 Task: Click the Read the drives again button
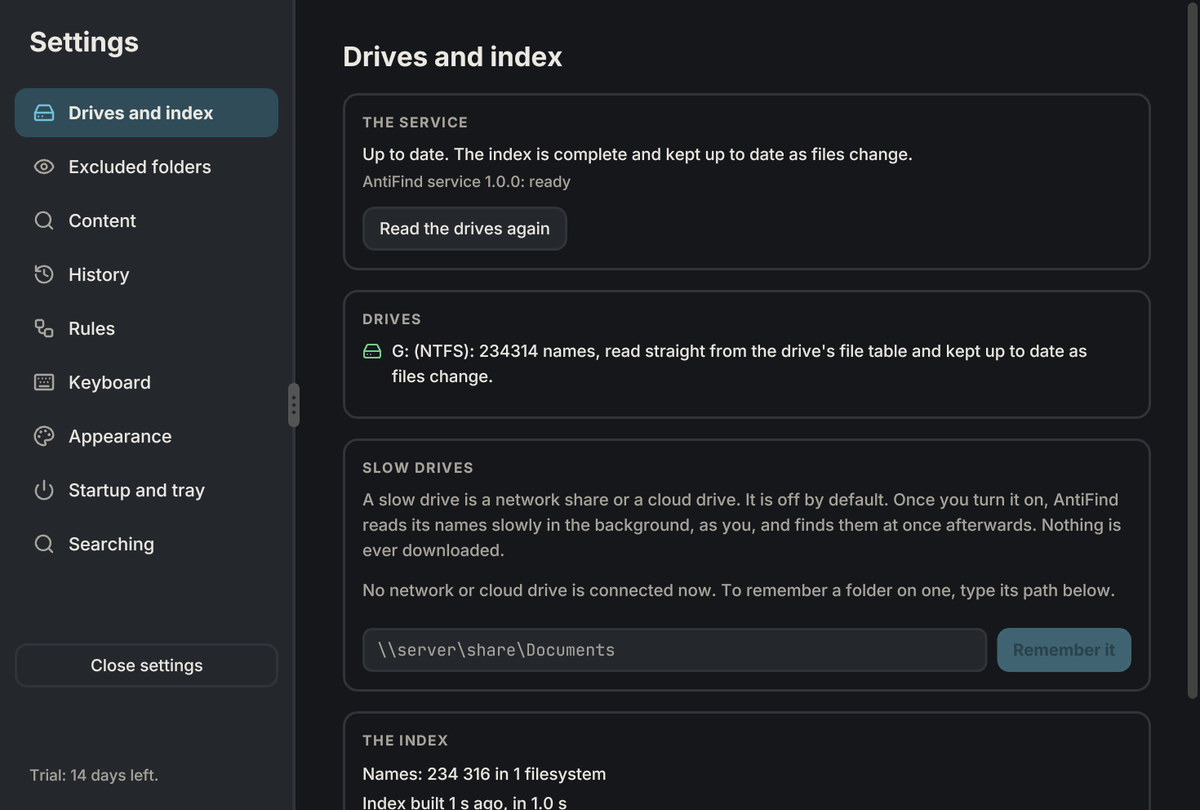[x=464, y=229]
